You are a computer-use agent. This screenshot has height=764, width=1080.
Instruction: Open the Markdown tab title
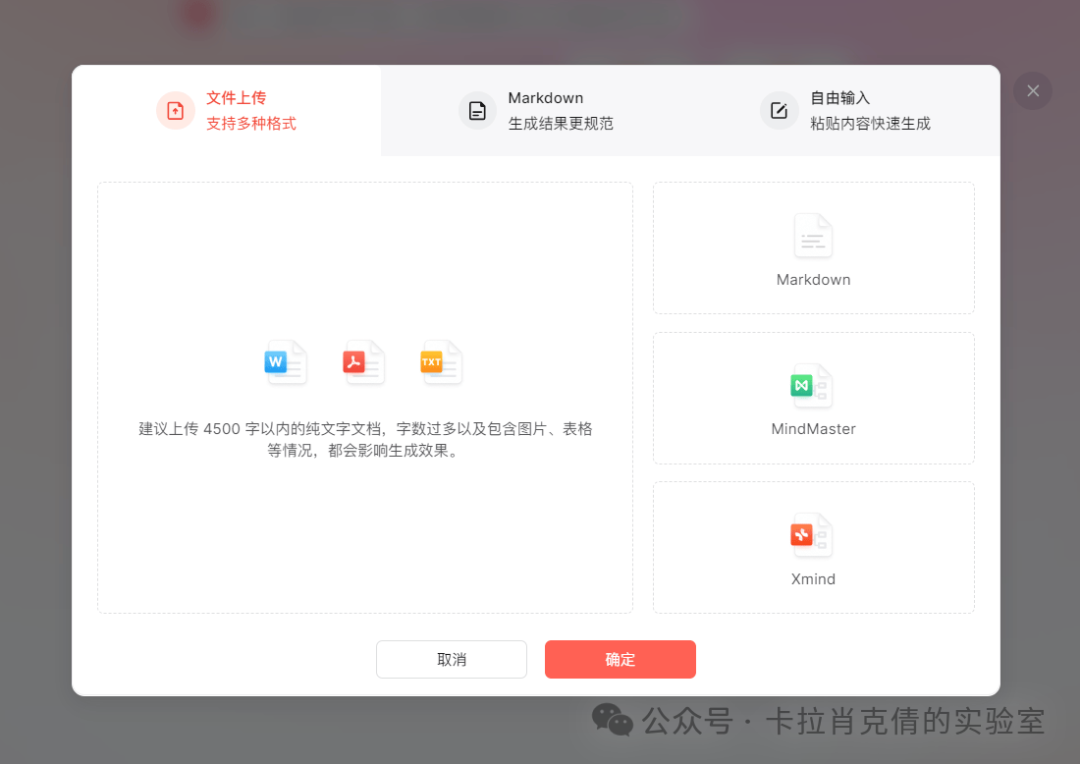click(x=545, y=98)
